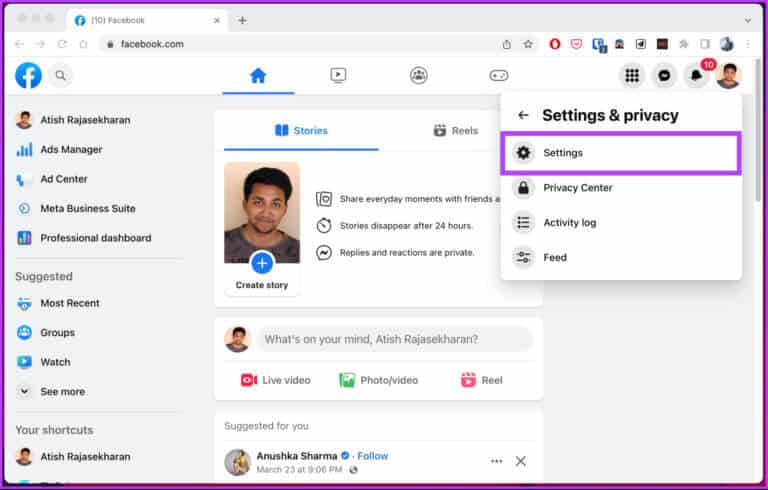Open Feed preferences entry
Screen dimensions: 768x490
[621, 257]
